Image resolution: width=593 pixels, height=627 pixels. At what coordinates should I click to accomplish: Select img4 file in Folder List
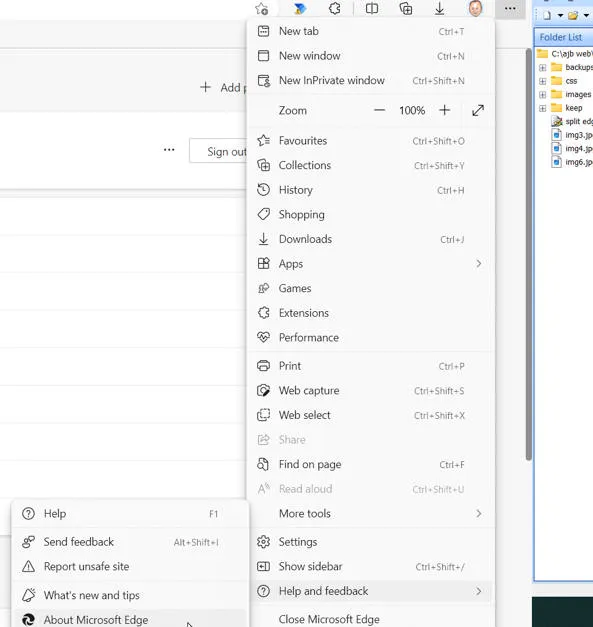click(x=572, y=149)
